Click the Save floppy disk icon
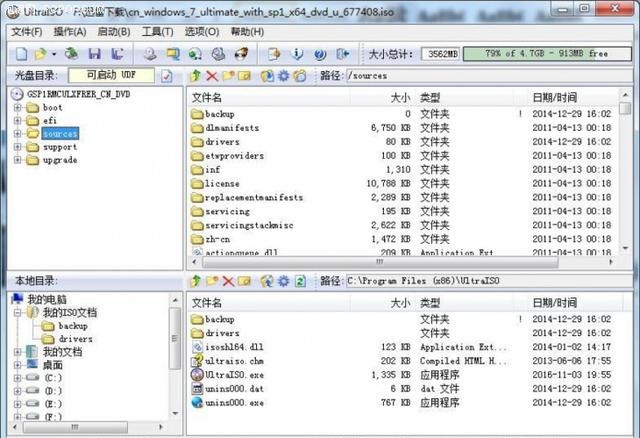The width and height of the screenshot is (640, 438). coord(95,53)
